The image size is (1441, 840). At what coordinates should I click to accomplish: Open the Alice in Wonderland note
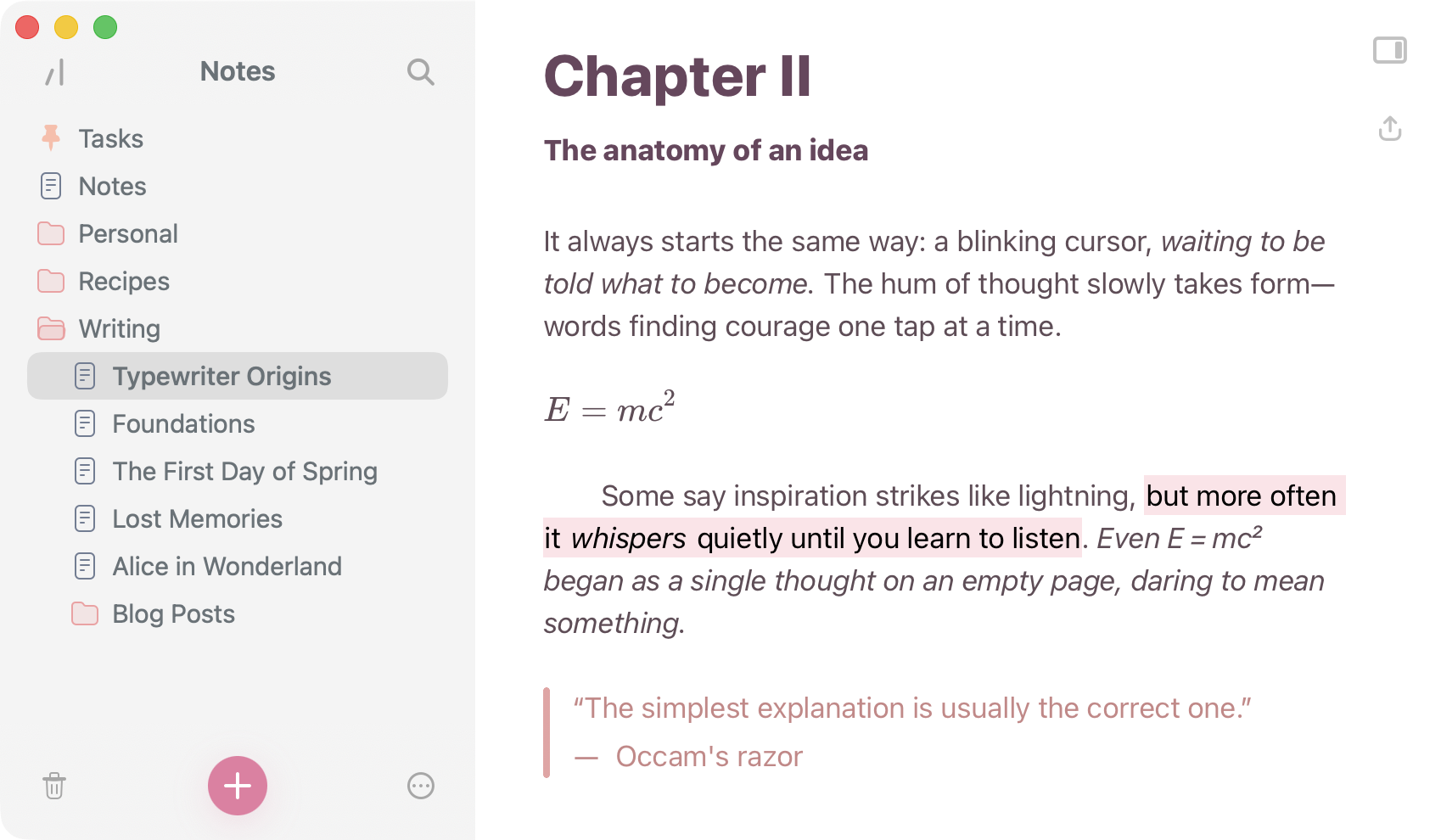pos(227,566)
